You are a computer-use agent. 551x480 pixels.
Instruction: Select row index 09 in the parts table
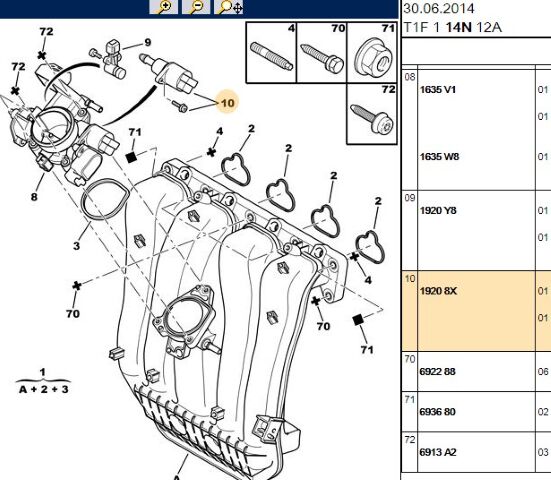click(410, 198)
